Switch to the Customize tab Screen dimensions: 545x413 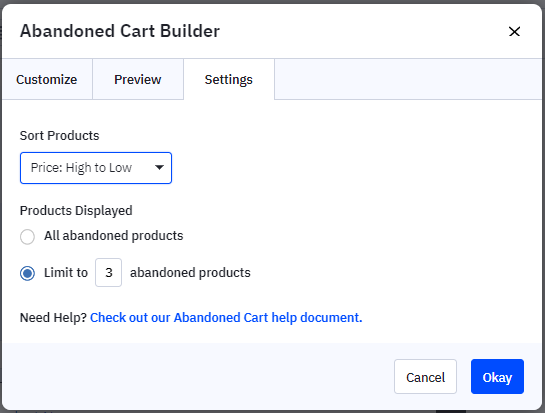point(47,79)
